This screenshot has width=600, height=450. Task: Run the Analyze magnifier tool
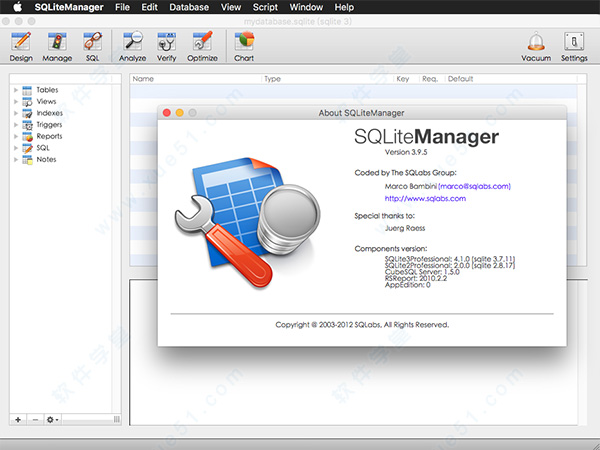pos(132,46)
